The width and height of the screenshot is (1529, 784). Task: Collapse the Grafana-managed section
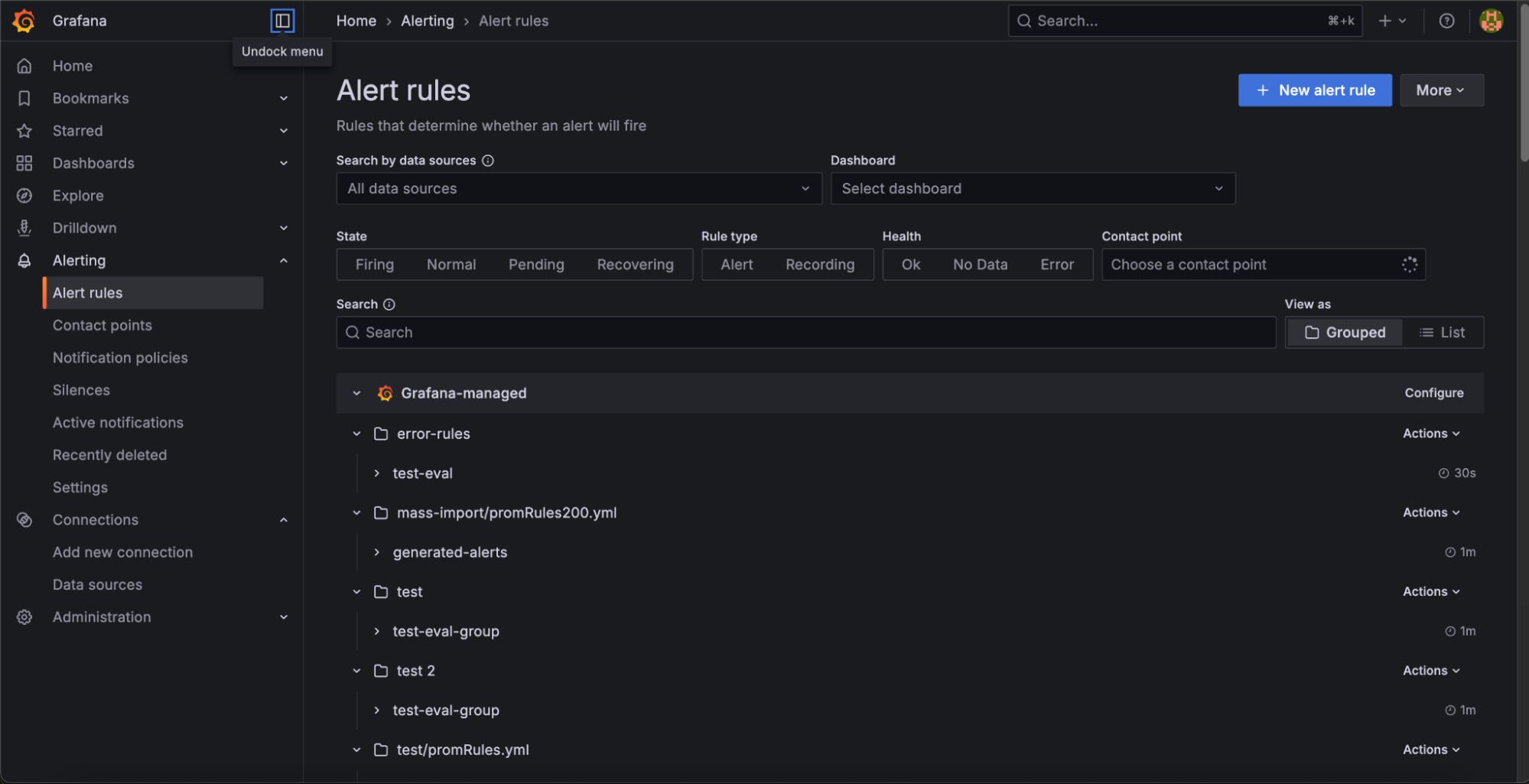tap(356, 393)
